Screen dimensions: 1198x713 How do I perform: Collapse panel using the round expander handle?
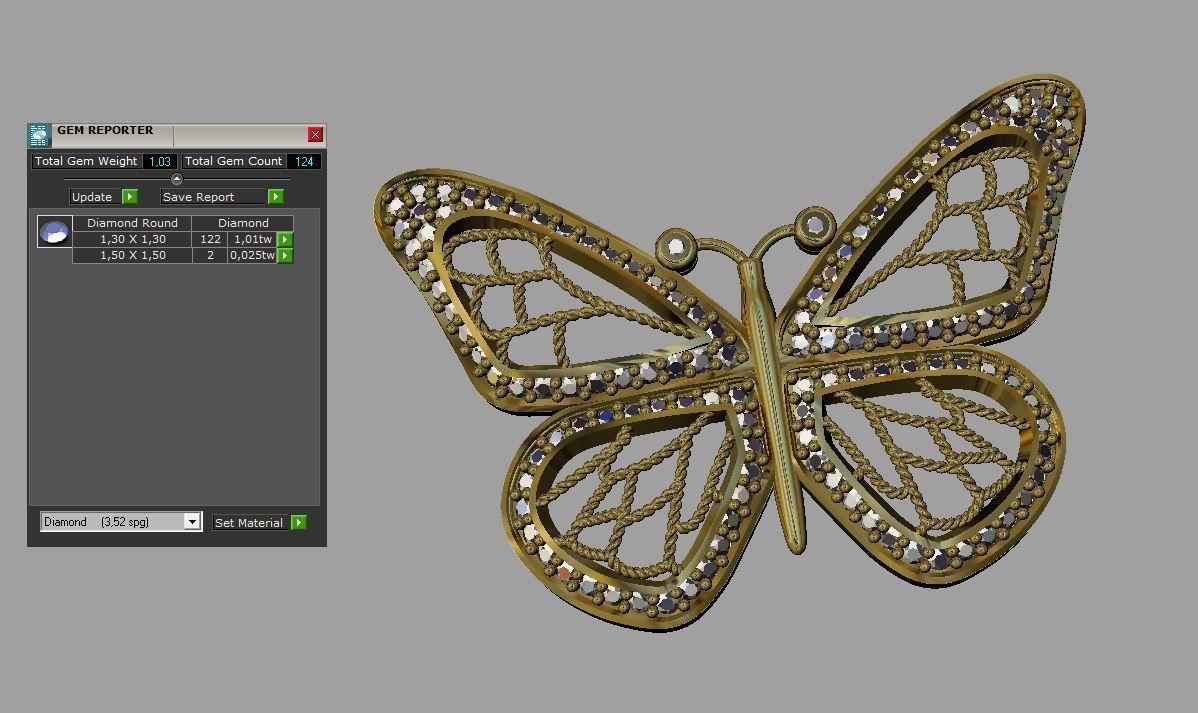[176, 179]
